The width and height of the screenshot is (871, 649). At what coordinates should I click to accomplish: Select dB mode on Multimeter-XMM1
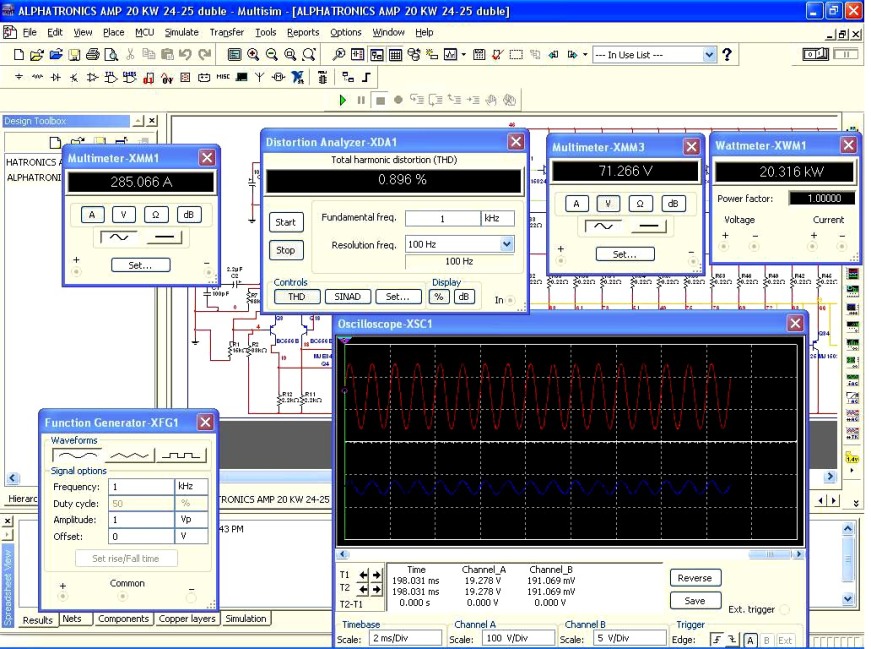[188, 214]
